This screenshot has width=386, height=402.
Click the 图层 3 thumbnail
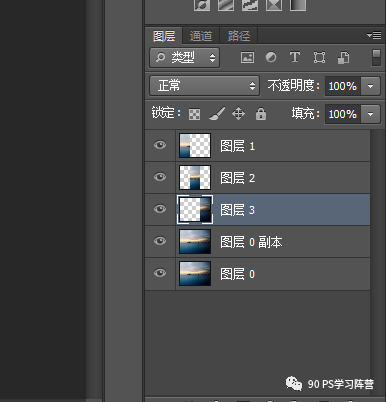coord(195,209)
